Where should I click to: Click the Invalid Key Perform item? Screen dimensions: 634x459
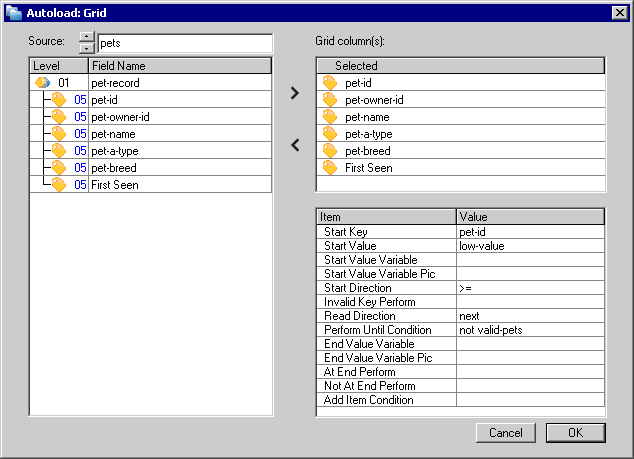coord(387,302)
